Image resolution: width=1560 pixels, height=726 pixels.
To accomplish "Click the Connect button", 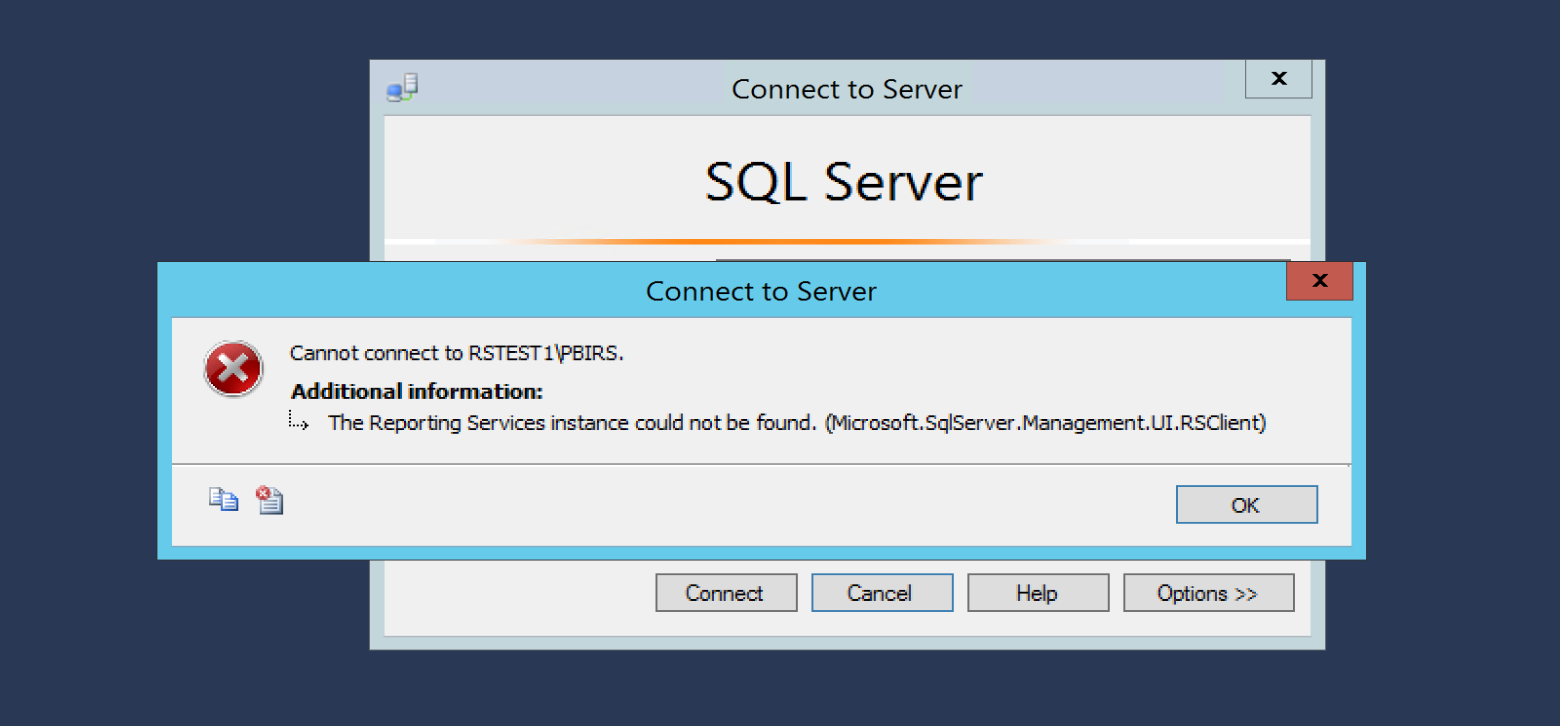I will (x=726, y=593).
